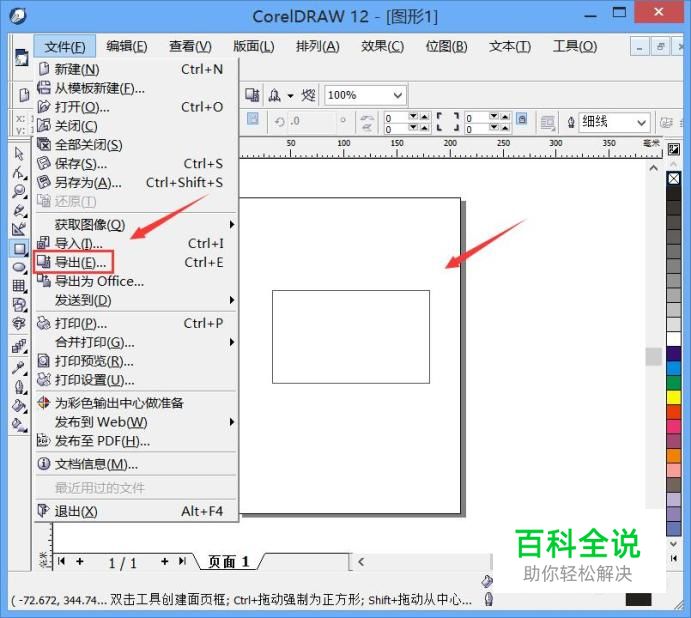Toggle the round corners together lock
Image resolution: width=691 pixels, height=618 pixels.
tap(521, 119)
